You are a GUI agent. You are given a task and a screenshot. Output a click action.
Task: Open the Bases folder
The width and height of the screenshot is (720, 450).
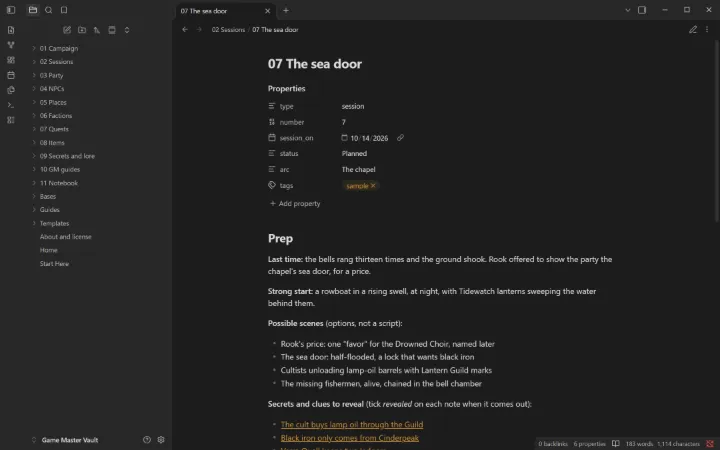coord(47,197)
